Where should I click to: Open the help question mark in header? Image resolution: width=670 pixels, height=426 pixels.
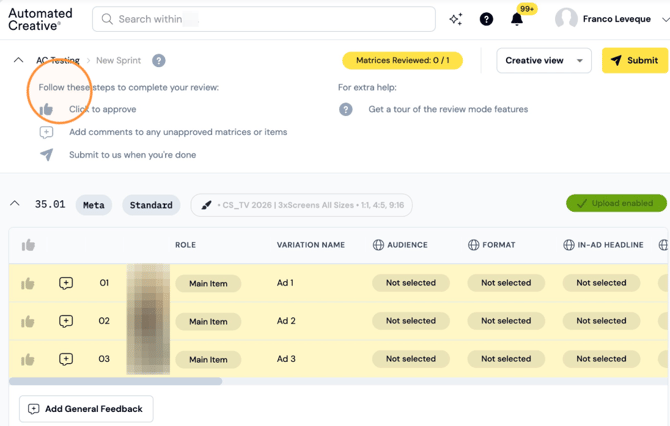486,19
